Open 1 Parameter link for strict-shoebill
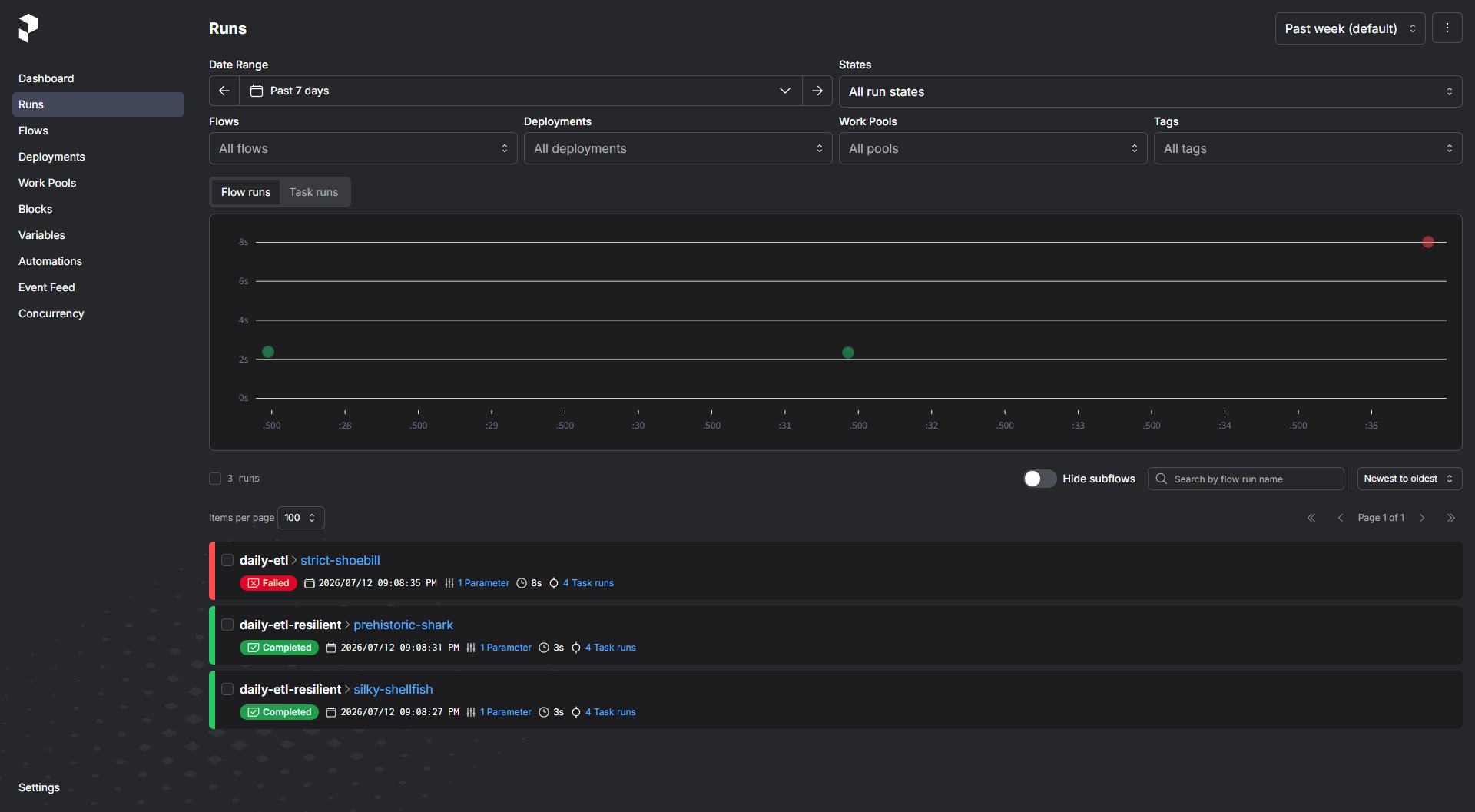 (483, 583)
